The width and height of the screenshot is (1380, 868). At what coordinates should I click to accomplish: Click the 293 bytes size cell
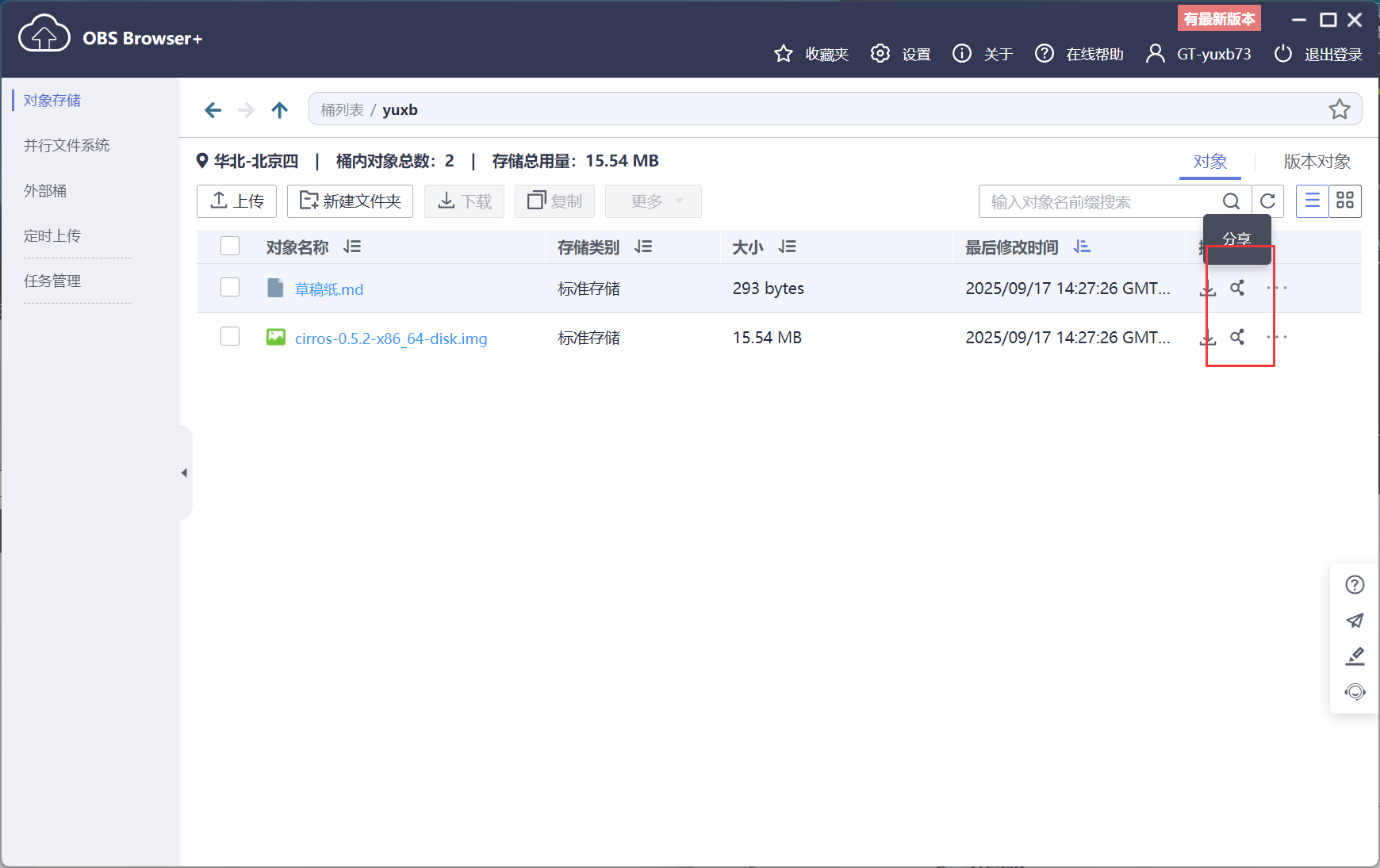[x=768, y=289]
